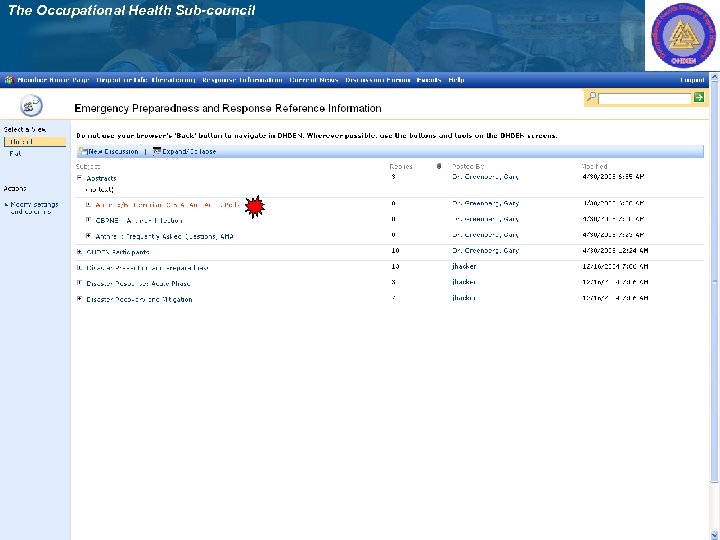Screen dimensions: 720x540
Task: Expand the Disaster Prevention and Preparedness thread
Action: [79, 267]
